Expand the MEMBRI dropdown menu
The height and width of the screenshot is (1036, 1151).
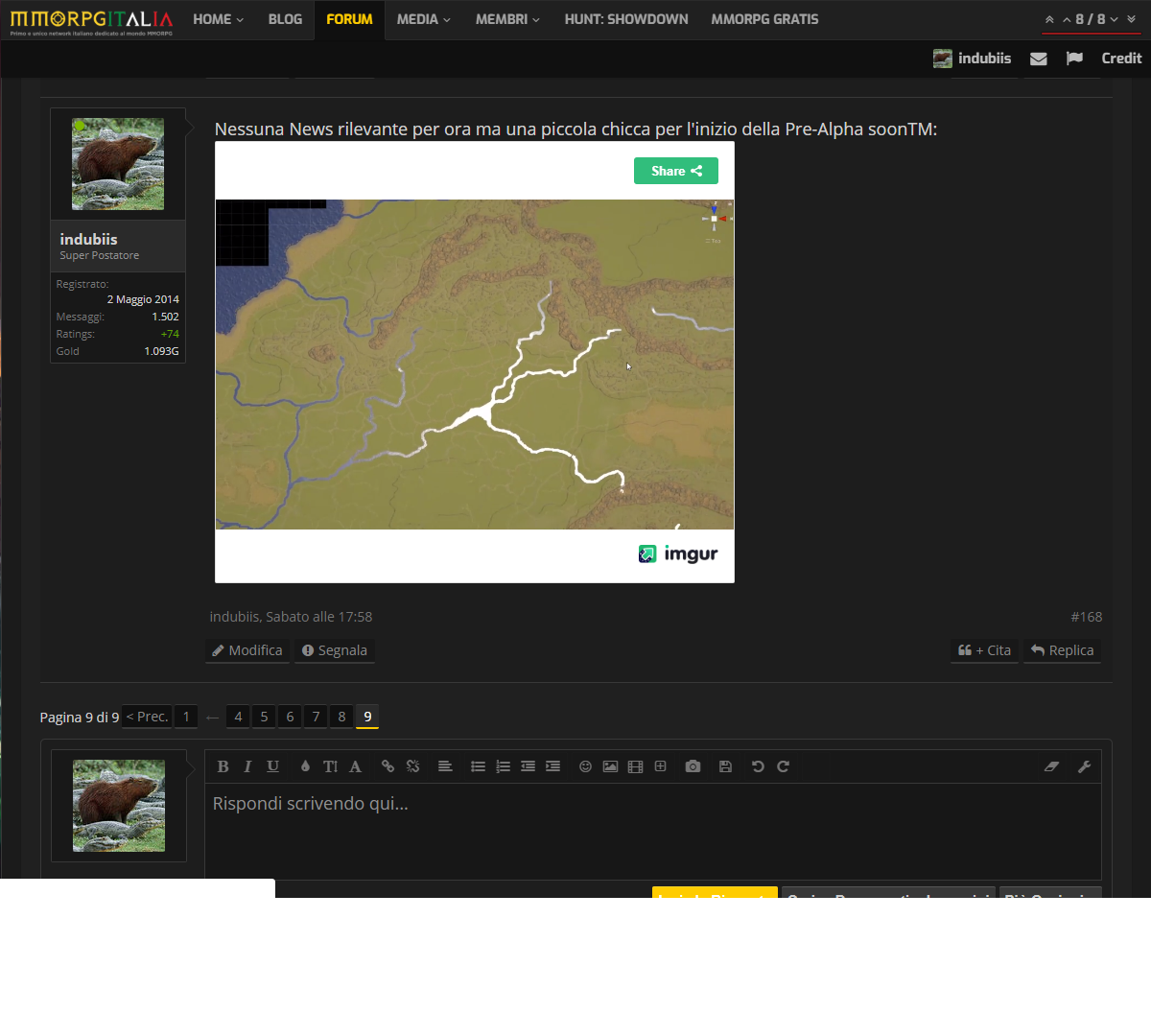[x=507, y=19]
